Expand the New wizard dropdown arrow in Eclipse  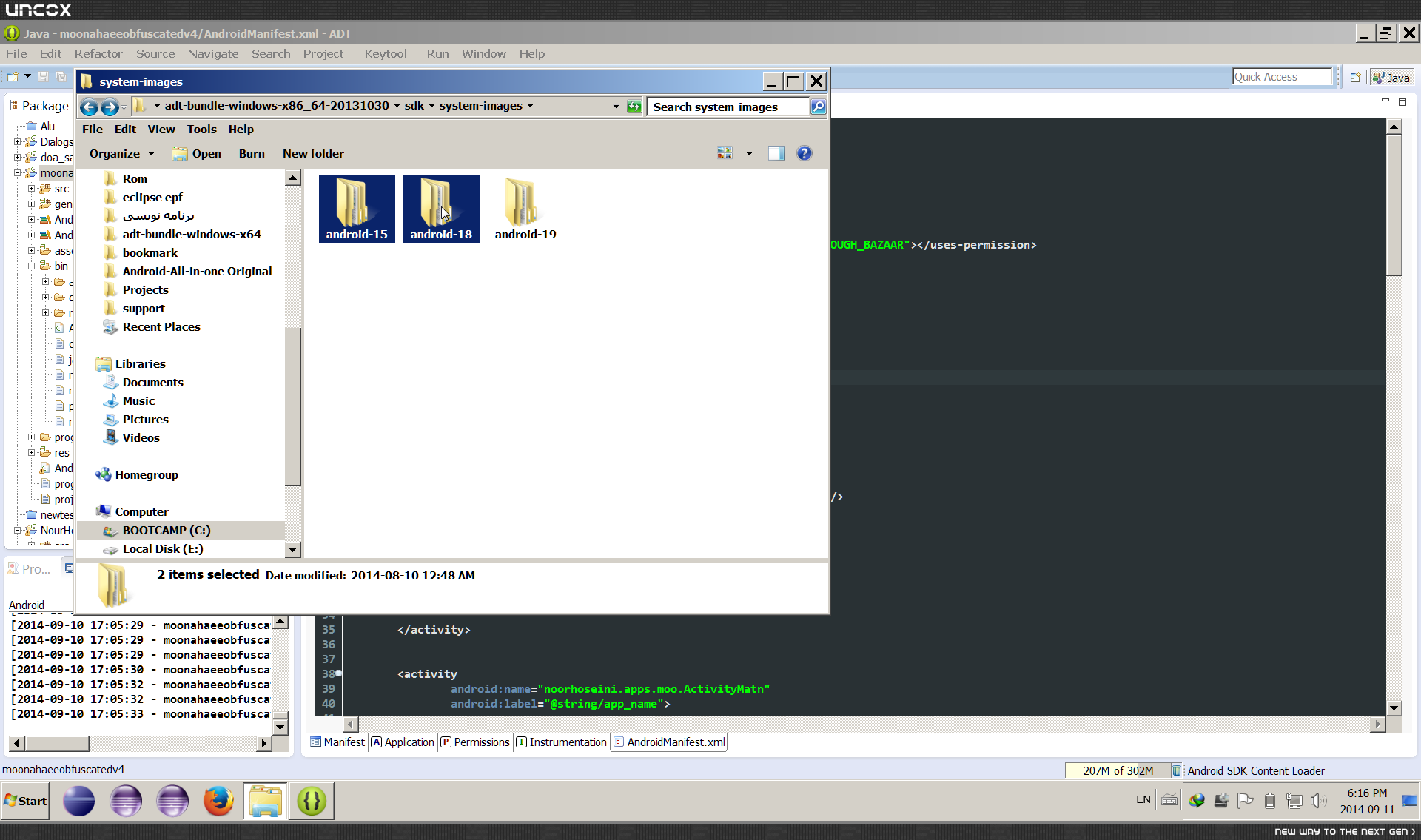[x=27, y=76]
